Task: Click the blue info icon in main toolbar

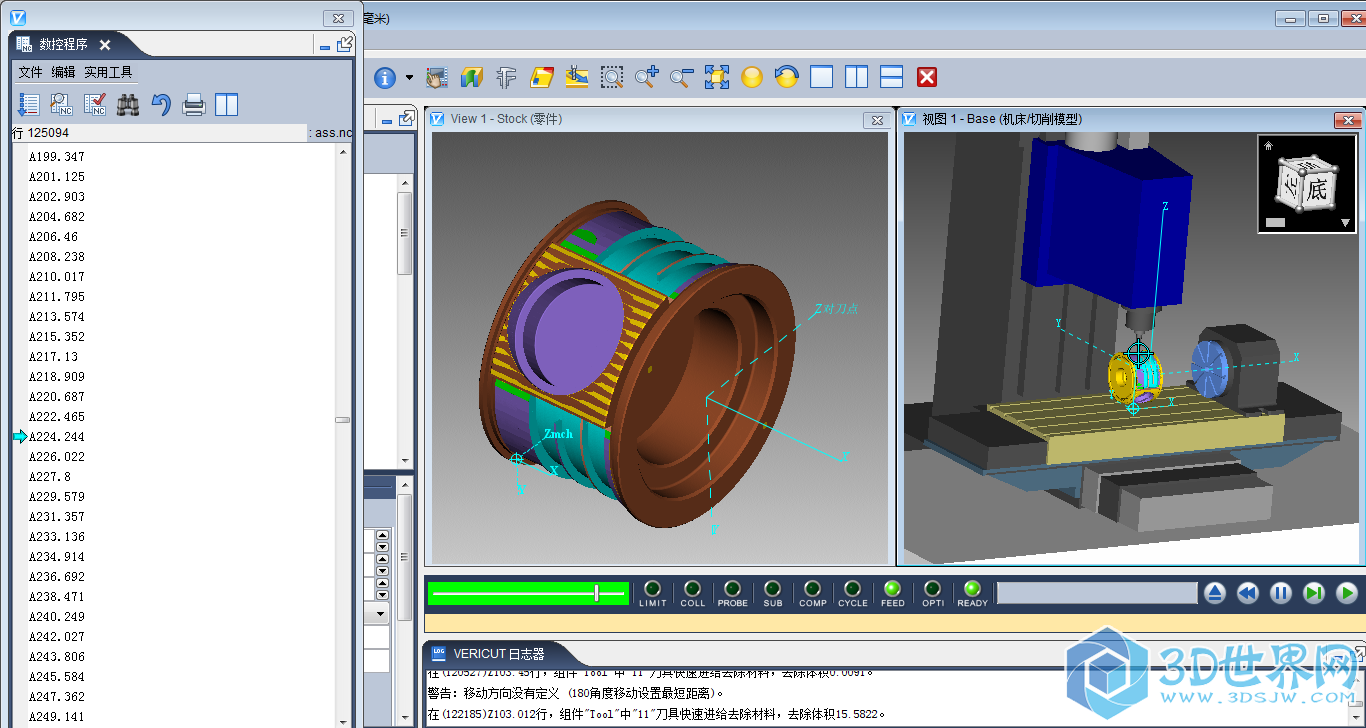Action: pyautogui.click(x=385, y=77)
